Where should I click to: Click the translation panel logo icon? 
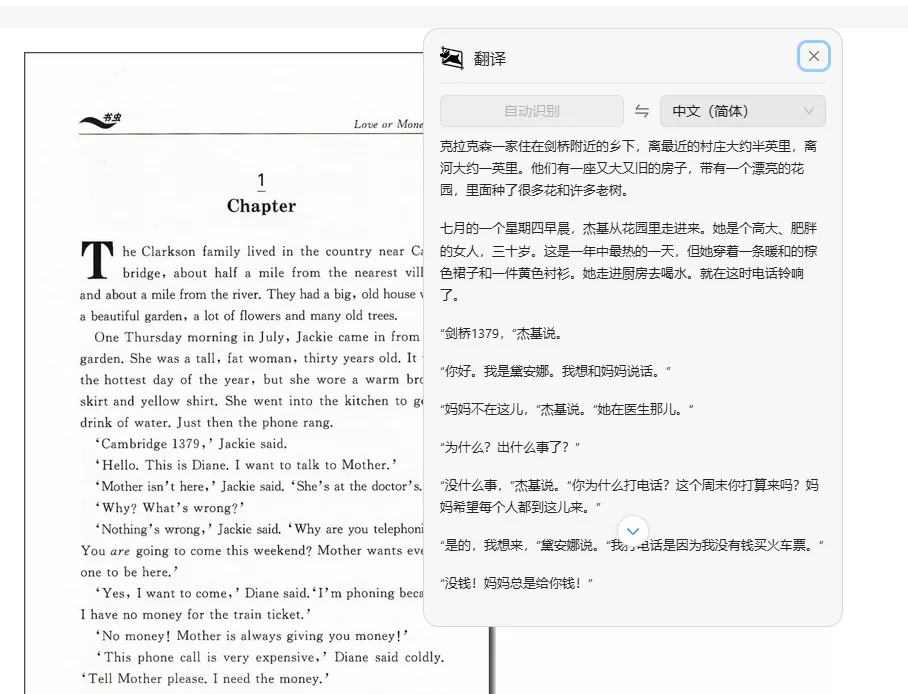coord(452,58)
